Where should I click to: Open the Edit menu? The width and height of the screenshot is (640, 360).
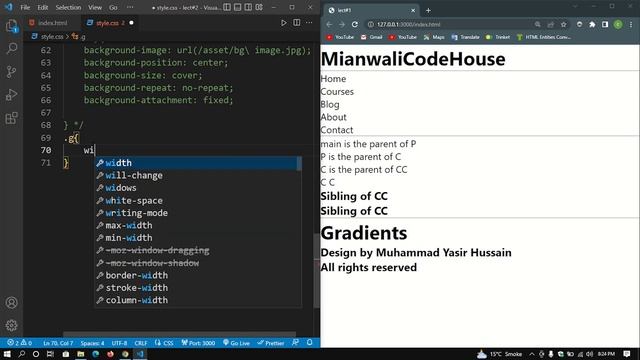click(42, 7)
